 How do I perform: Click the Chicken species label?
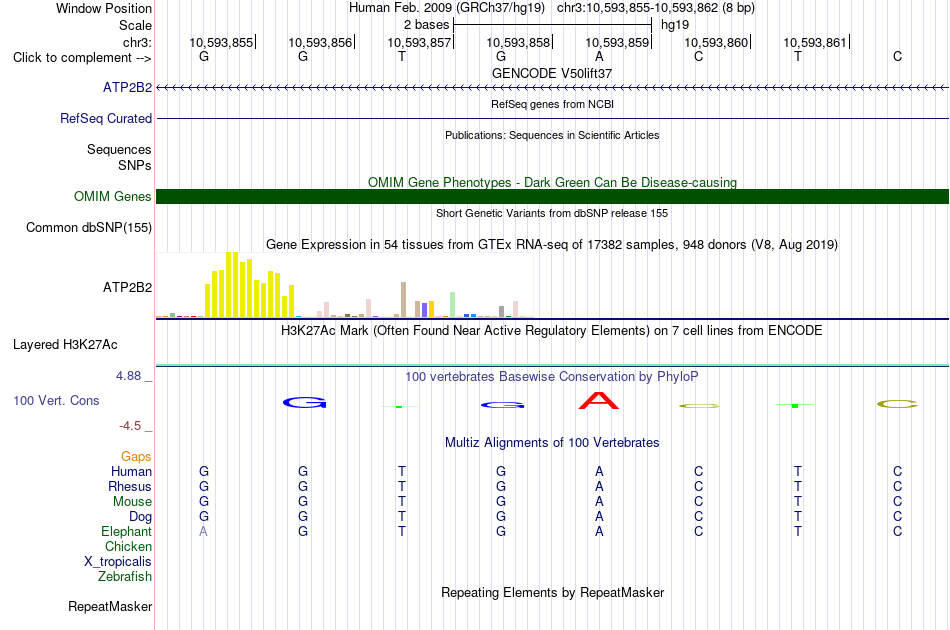pos(128,546)
